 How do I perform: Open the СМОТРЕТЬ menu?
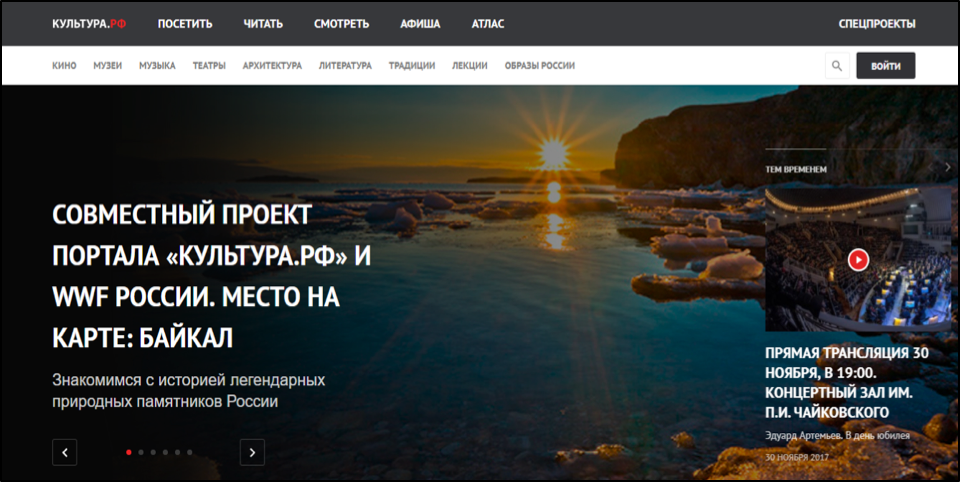pos(341,23)
